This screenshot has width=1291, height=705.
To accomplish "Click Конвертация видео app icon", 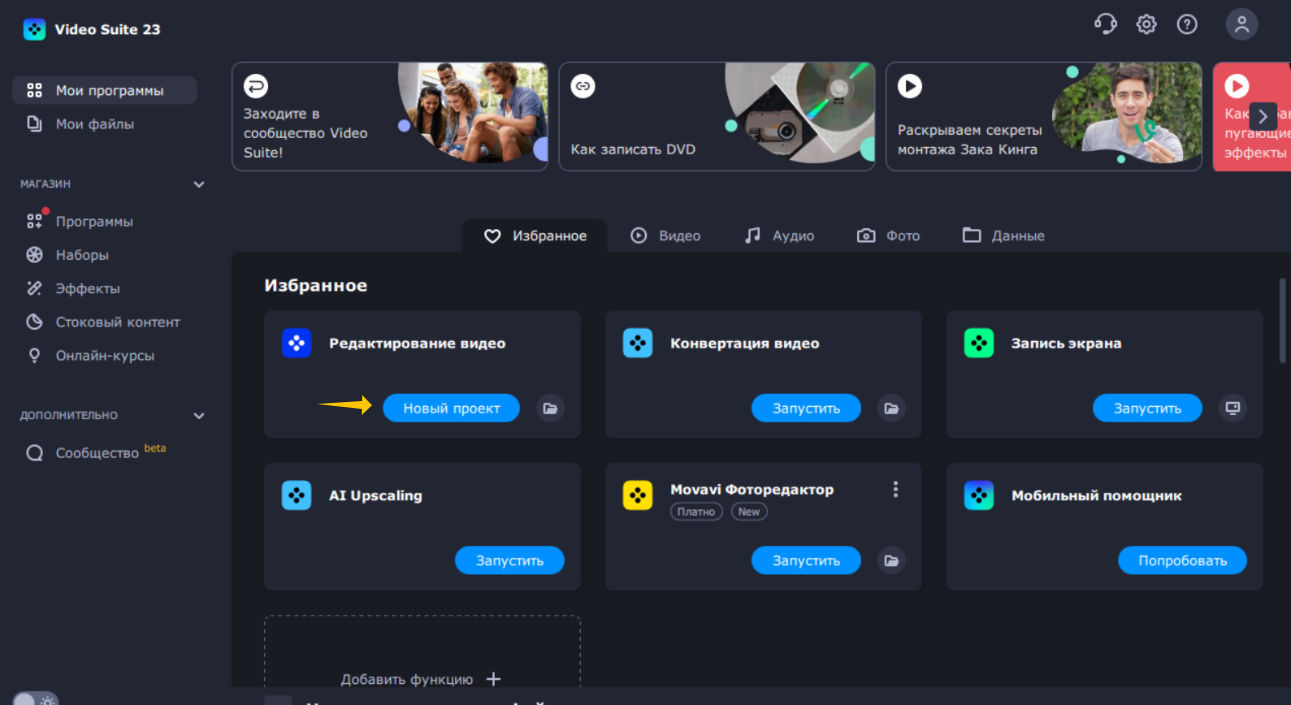I will pyautogui.click(x=638, y=343).
